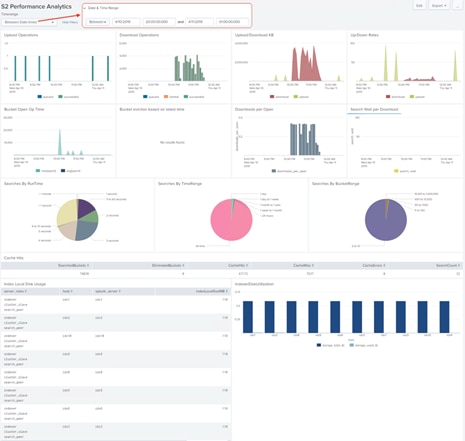Screen dimensions: 465x441
Task: Sort by SearchCount column header
Action: click(x=448, y=265)
